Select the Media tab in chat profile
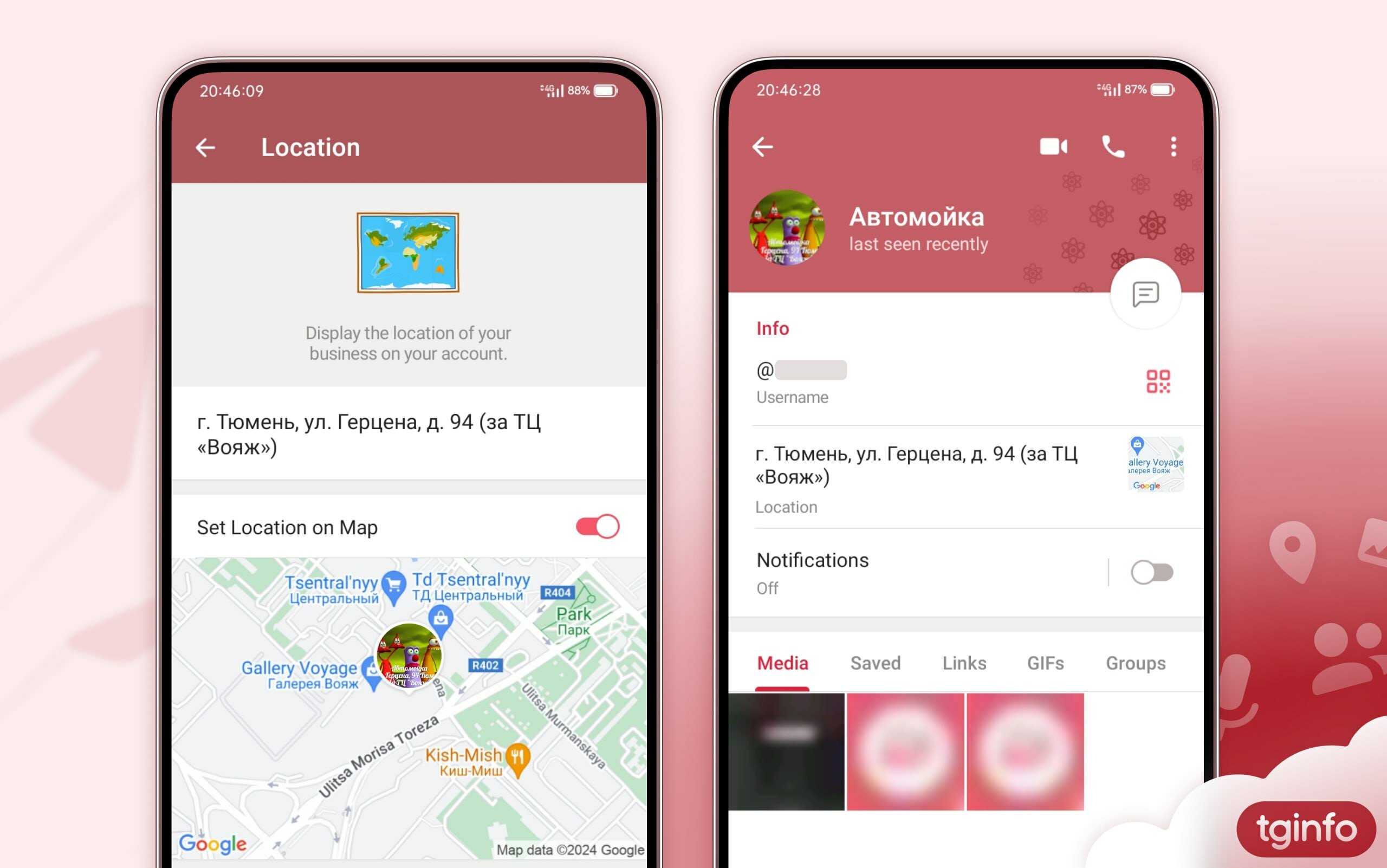This screenshot has height=868, width=1387. (784, 662)
